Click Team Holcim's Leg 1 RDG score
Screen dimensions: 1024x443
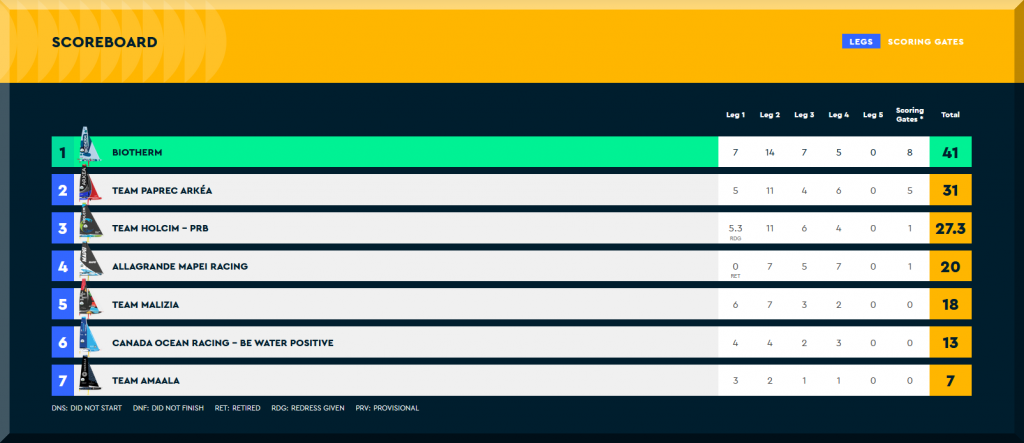(735, 230)
